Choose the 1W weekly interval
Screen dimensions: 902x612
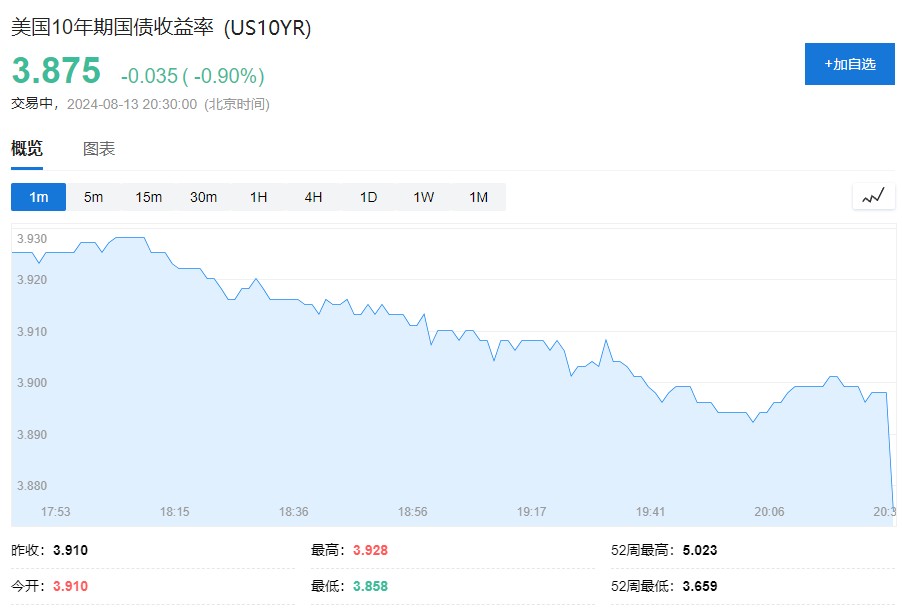423,197
